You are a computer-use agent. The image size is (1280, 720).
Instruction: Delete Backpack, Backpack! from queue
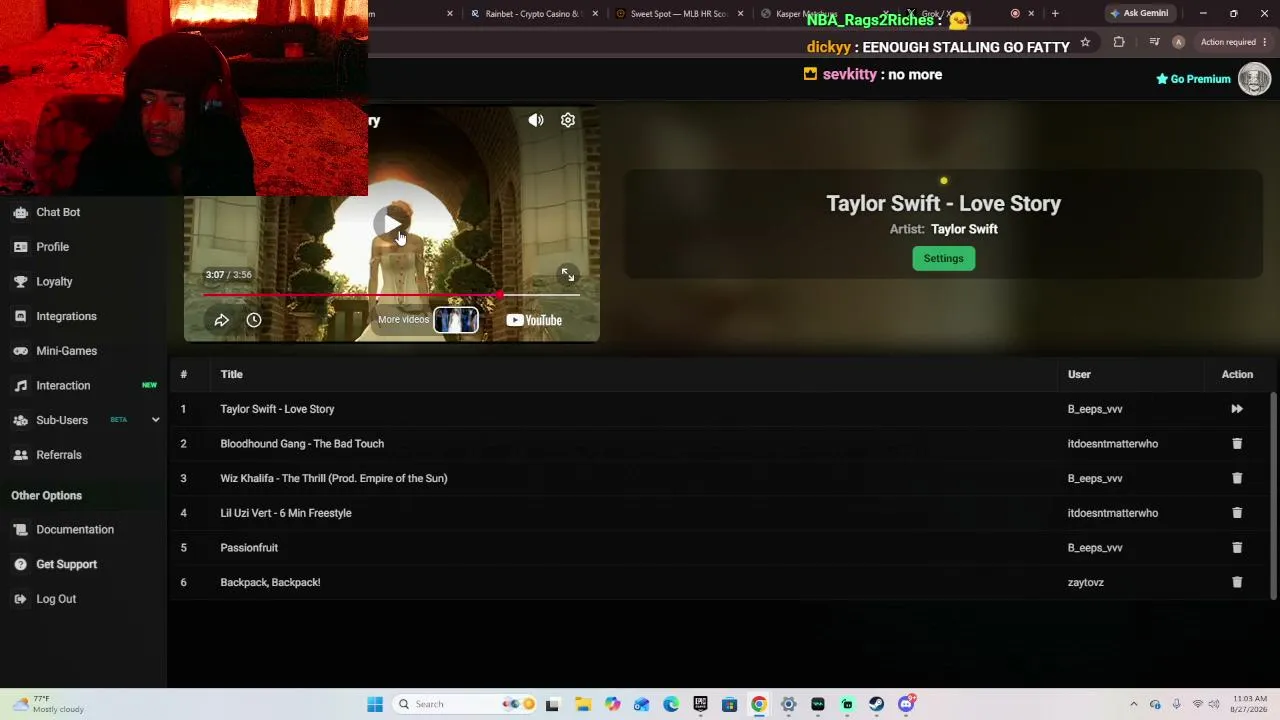[1237, 582]
